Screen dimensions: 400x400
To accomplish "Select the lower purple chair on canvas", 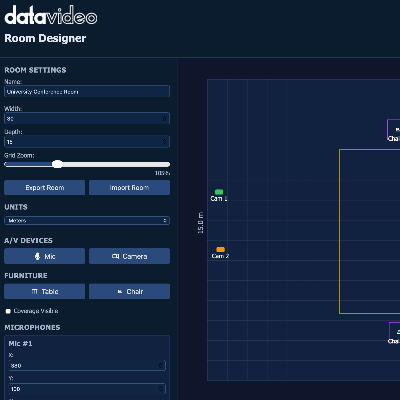I will (395, 331).
